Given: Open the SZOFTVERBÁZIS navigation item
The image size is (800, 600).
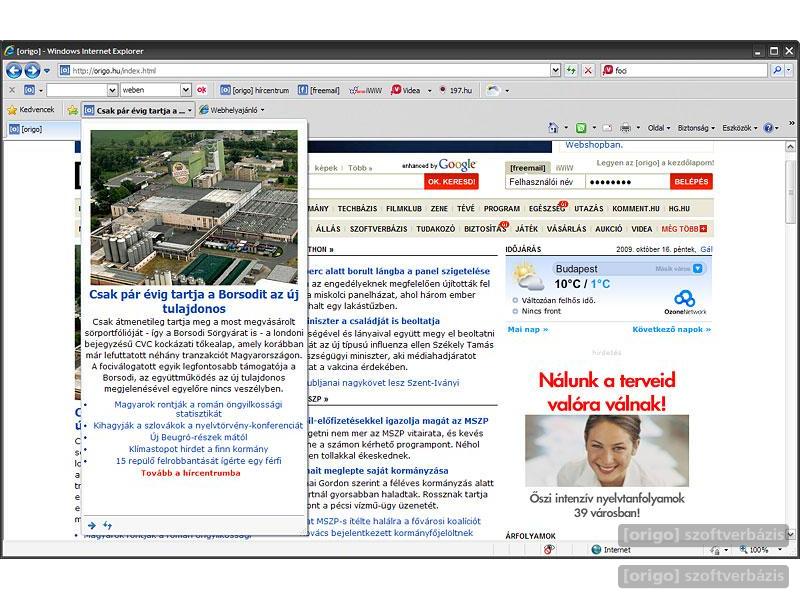Looking at the screenshot, I should point(379,229).
